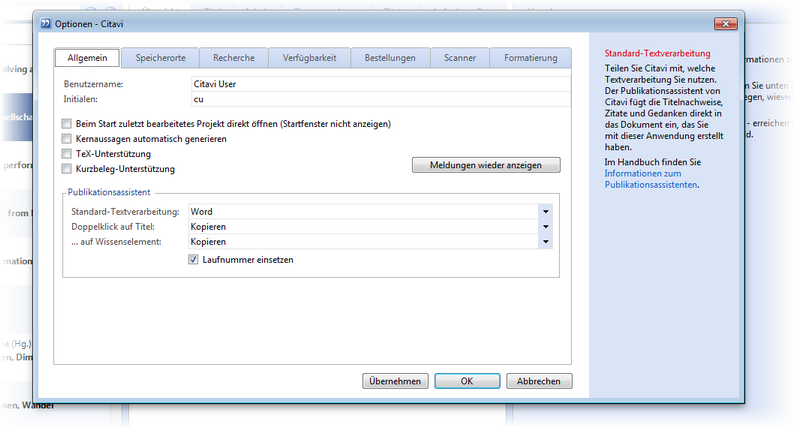The height and width of the screenshot is (428, 794).
Task: Click the Citavi icon in the title bar
Action: click(x=46, y=23)
